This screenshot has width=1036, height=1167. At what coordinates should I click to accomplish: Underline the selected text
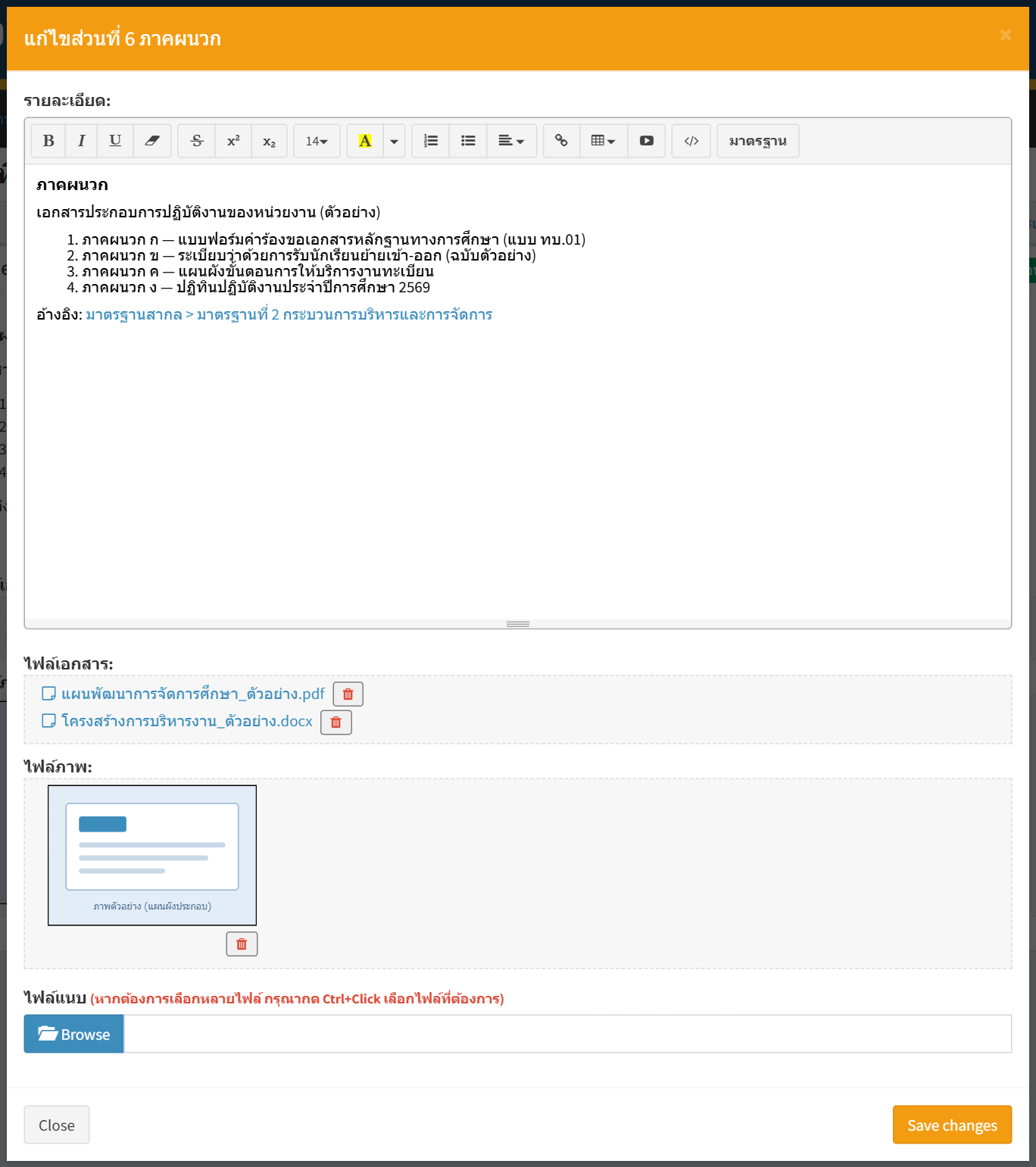pos(115,141)
